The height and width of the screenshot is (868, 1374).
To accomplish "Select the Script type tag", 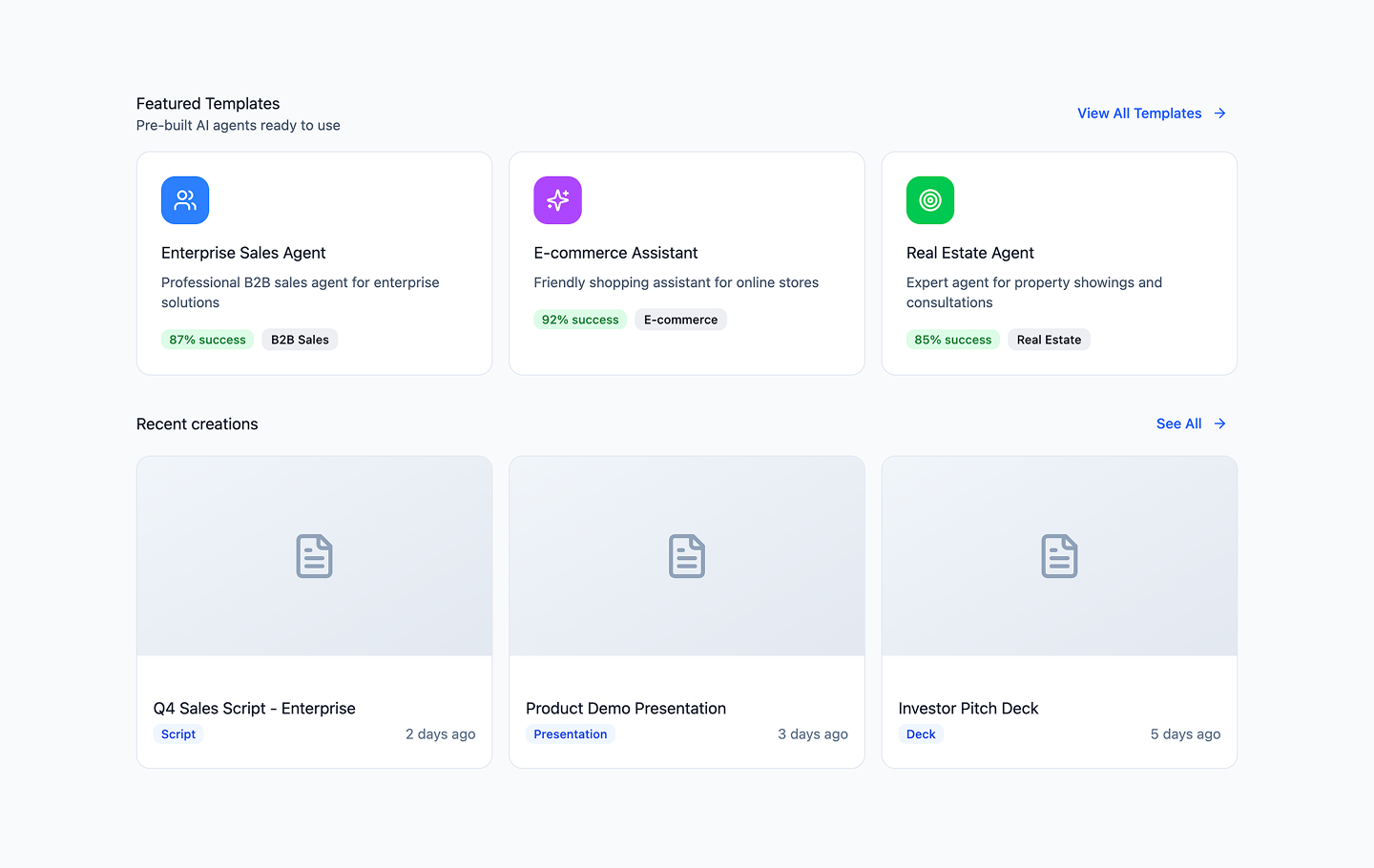I will point(178,734).
